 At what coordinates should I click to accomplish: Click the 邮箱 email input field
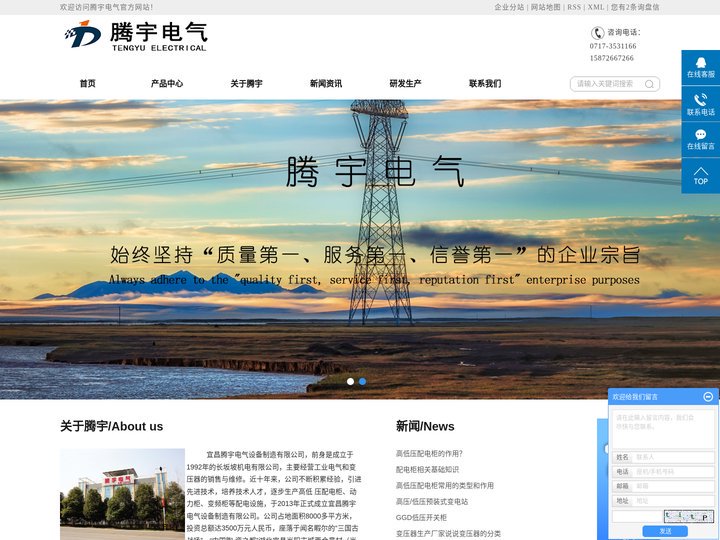(x=674, y=486)
